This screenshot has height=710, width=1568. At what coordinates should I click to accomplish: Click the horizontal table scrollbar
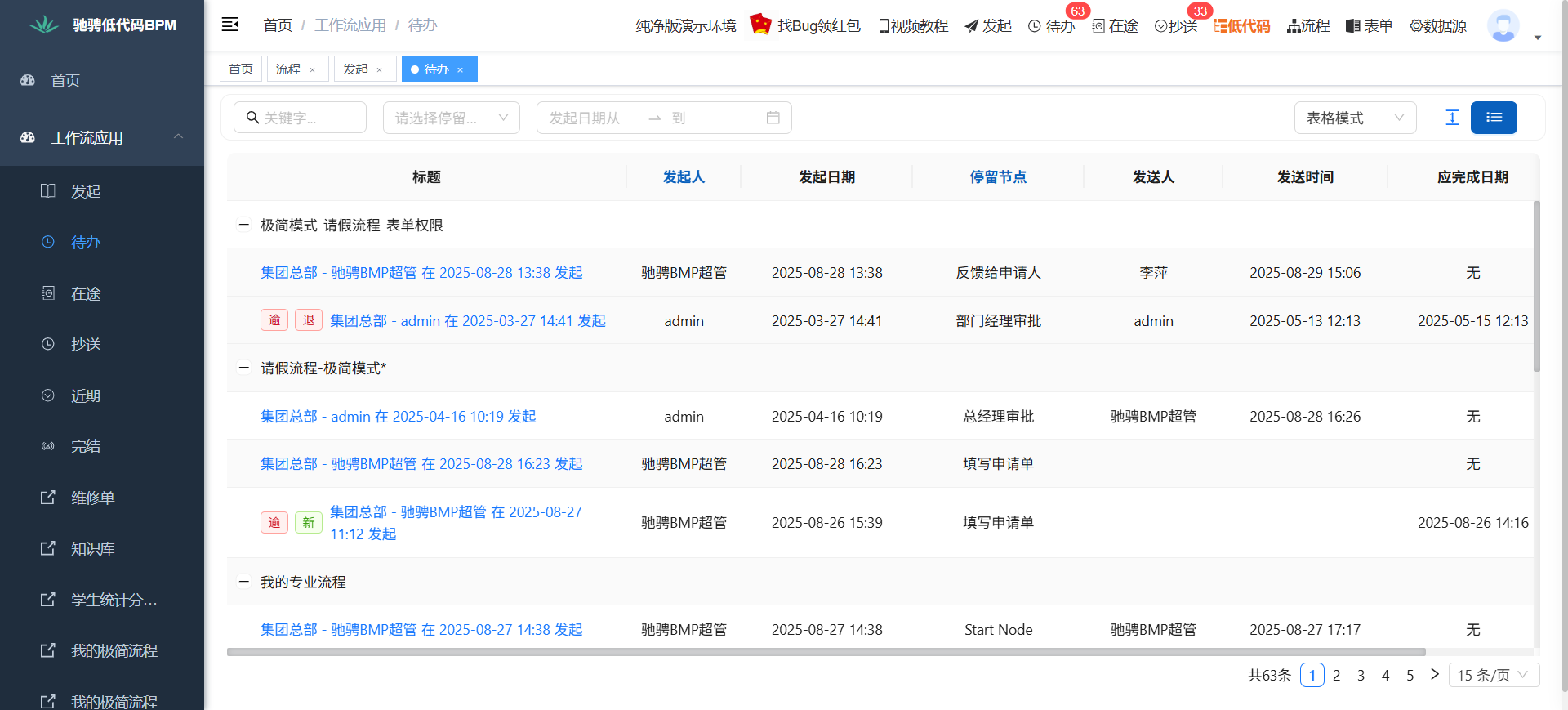(826, 652)
